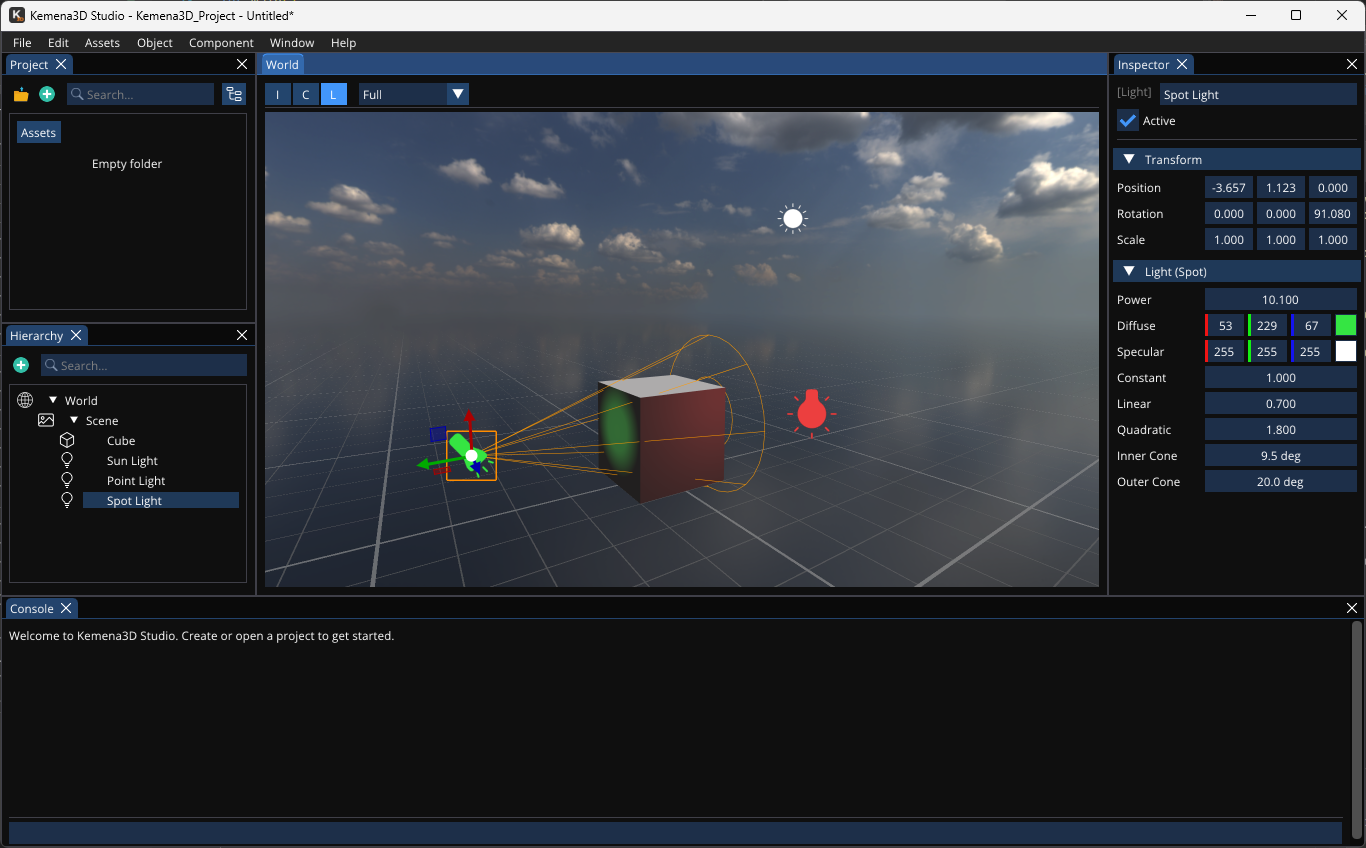Click the Cube icon in Hierarchy

click(x=67, y=441)
